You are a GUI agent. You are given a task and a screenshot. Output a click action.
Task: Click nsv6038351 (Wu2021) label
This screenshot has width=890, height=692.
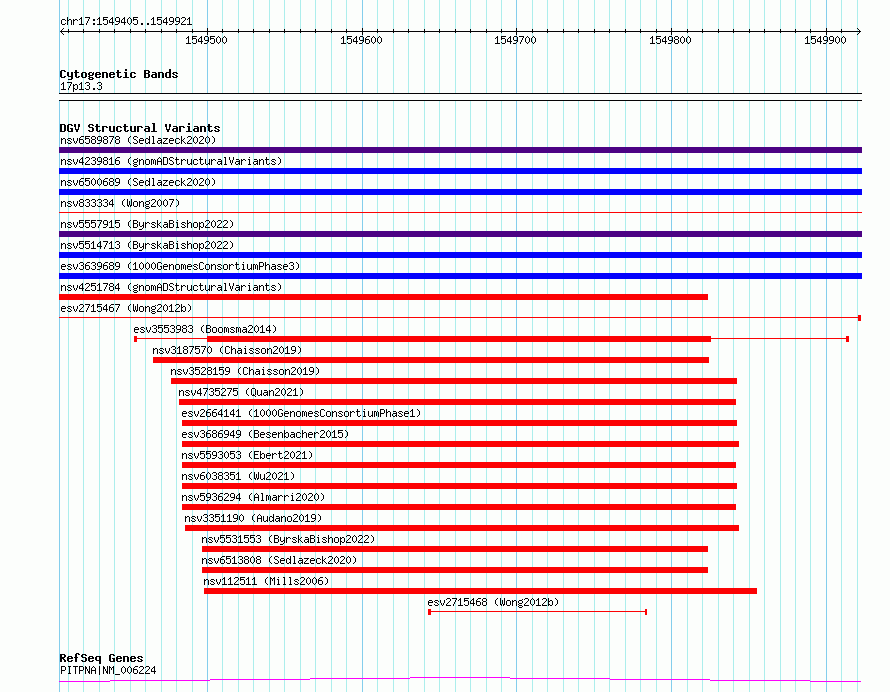coord(238,476)
